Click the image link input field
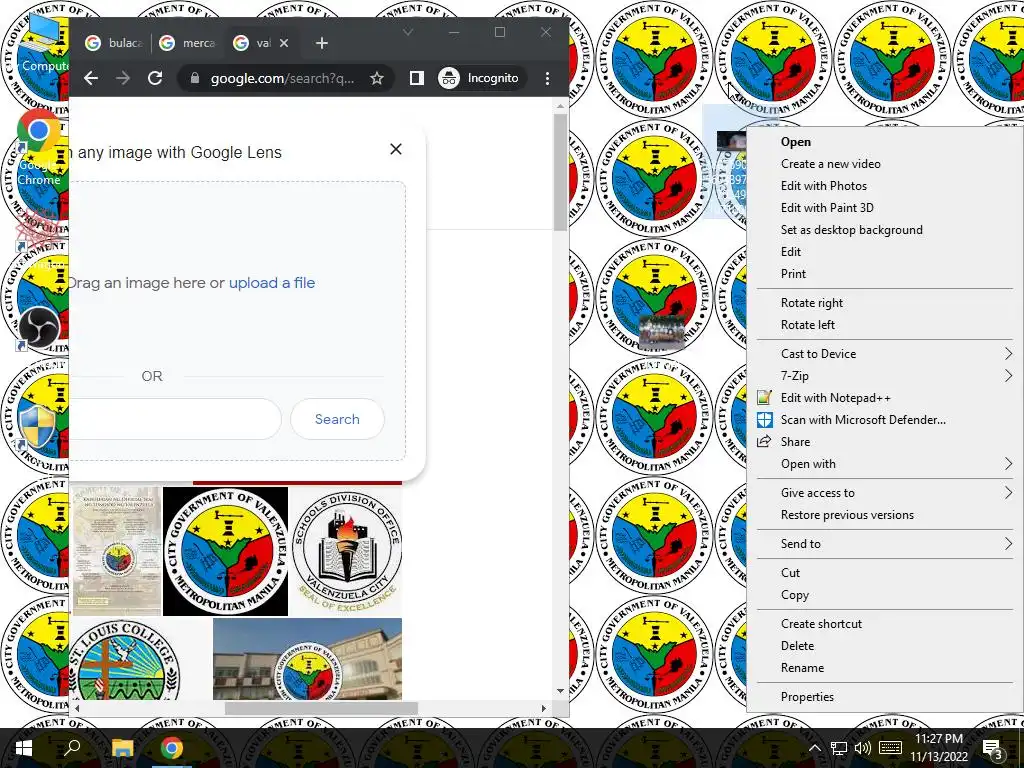The width and height of the screenshot is (1024, 768). click(175, 419)
